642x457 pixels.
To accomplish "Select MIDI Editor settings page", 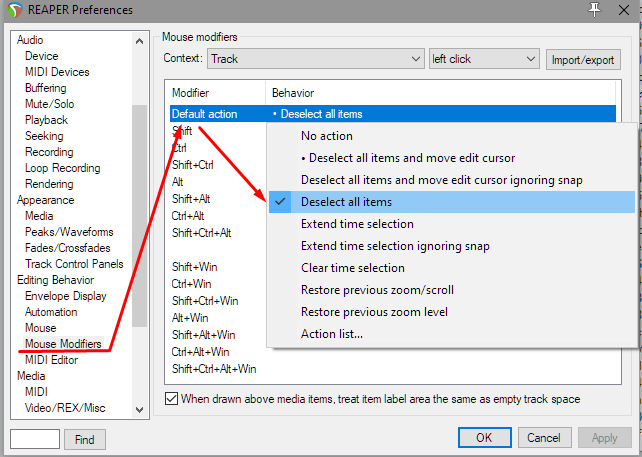I will point(52,360).
